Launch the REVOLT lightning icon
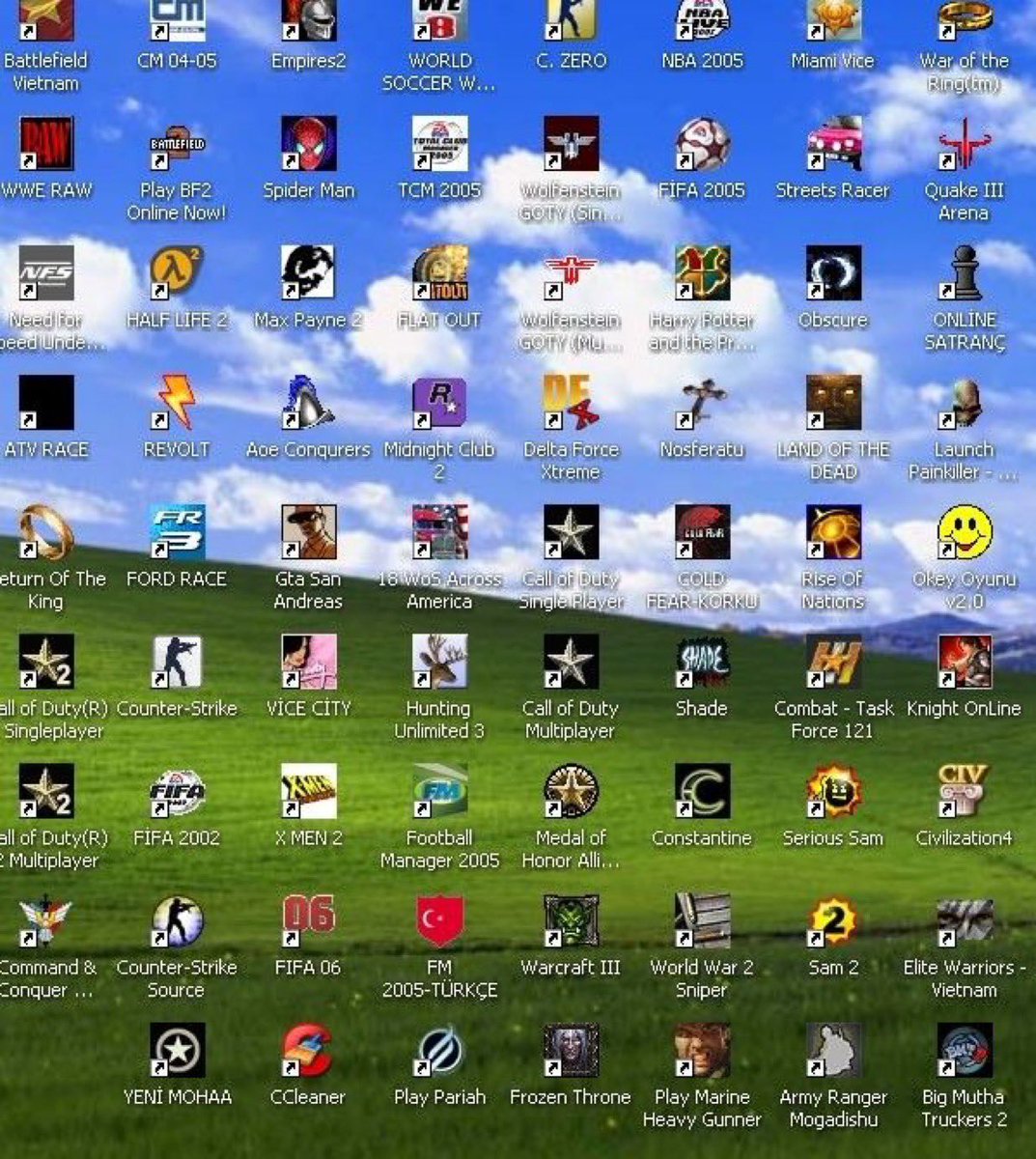 (x=177, y=403)
